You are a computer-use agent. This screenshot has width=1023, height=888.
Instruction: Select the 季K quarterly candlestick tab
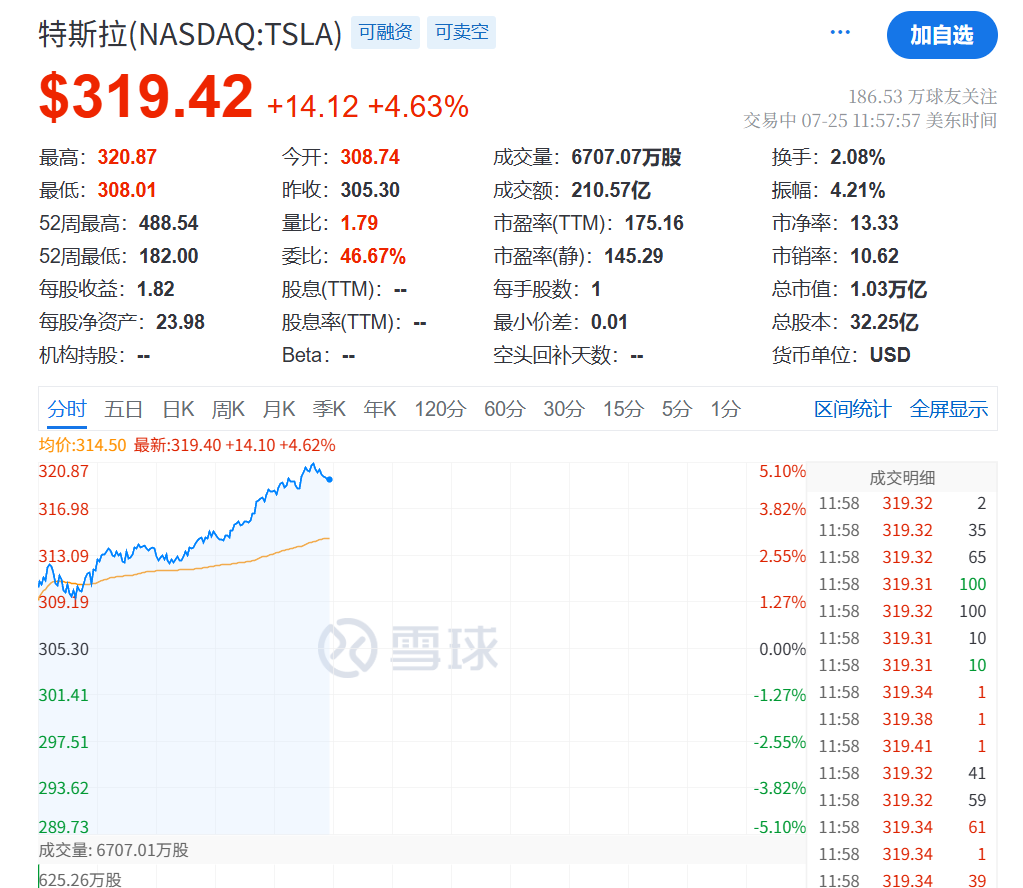[x=329, y=409]
